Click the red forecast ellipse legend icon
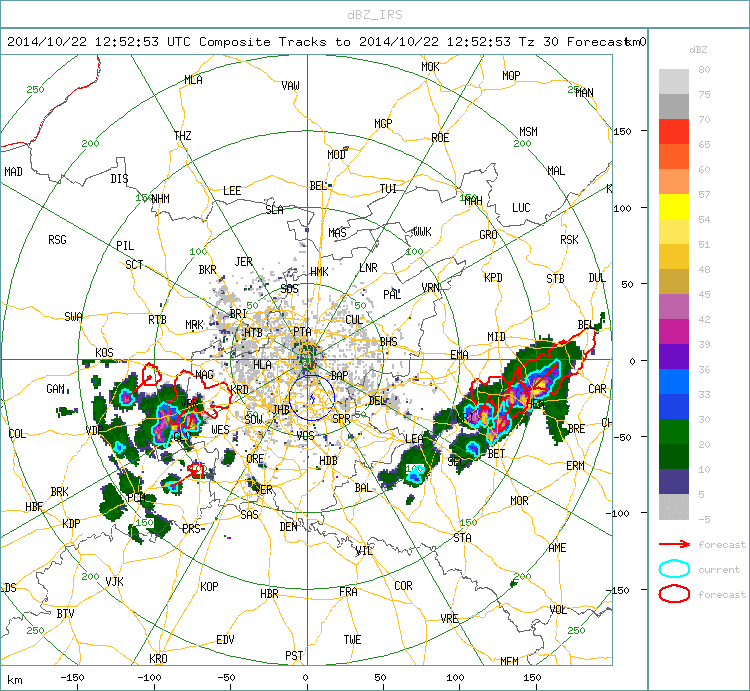750x691 pixels. point(674,594)
